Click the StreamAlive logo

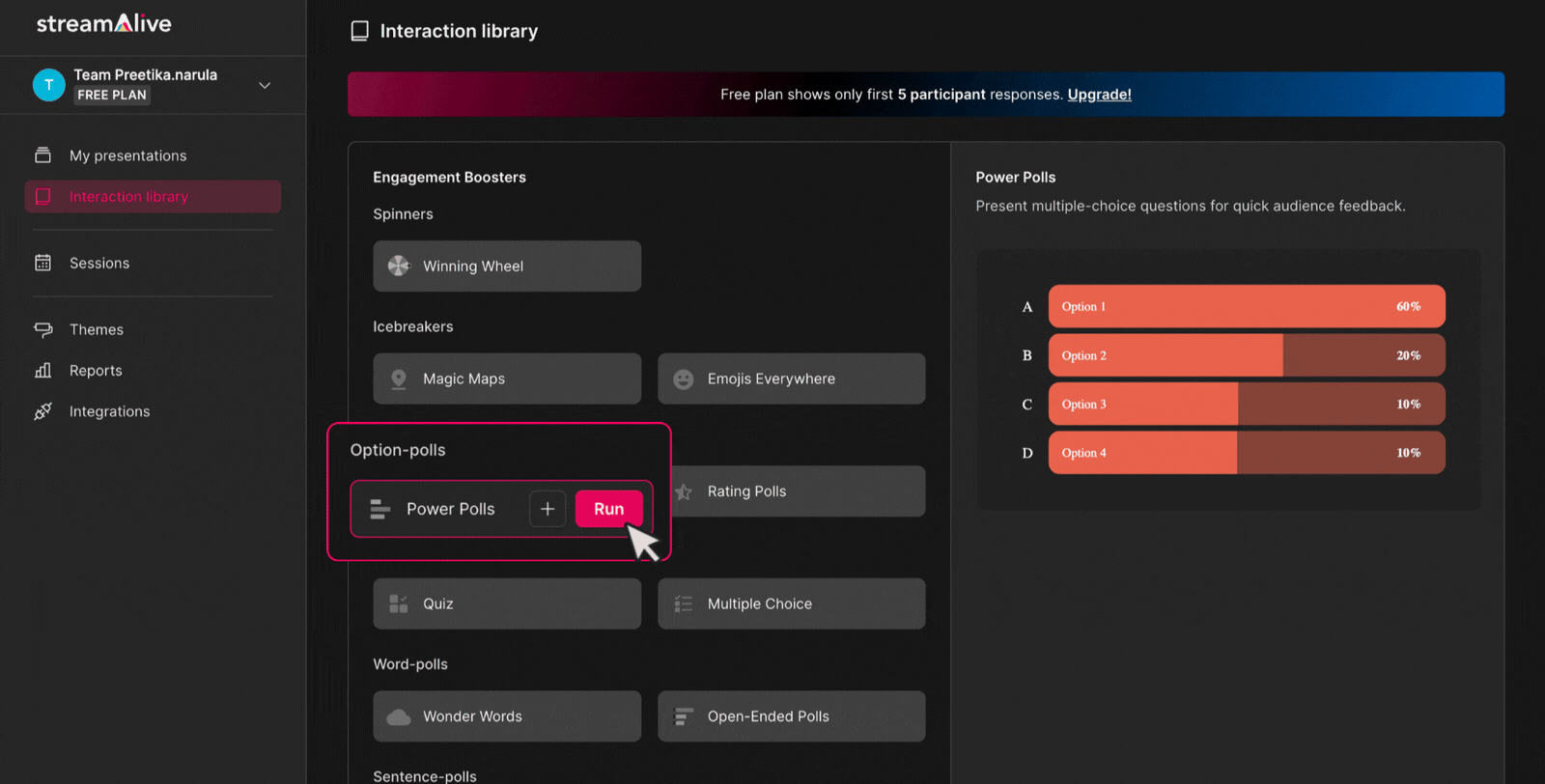(104, 23)
